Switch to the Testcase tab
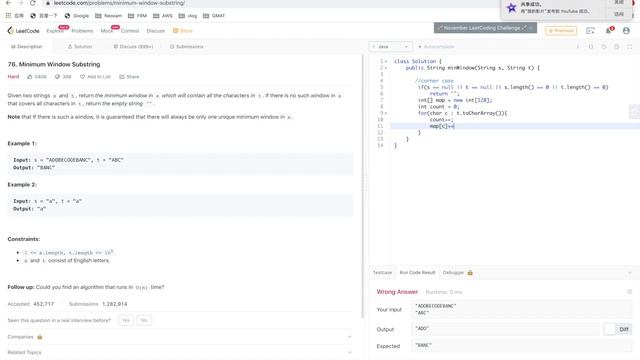The height and width of the screenshot is (360, 640). 382,273
